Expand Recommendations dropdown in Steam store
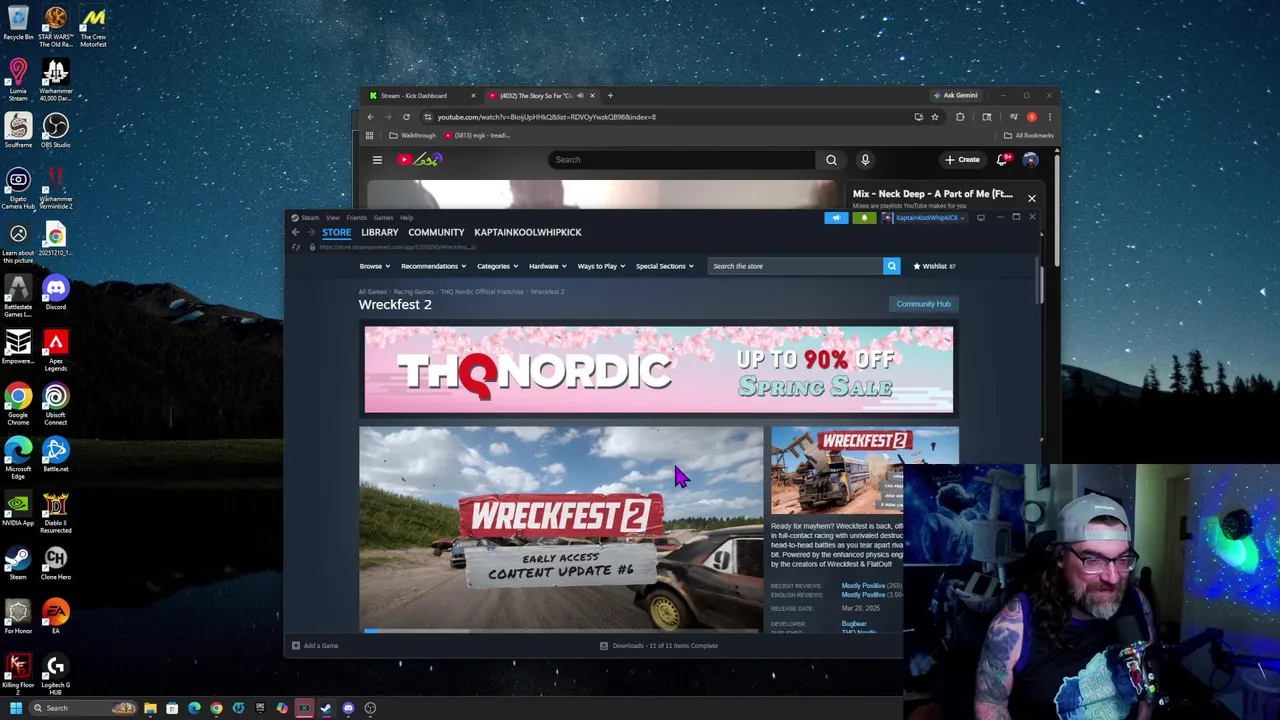 434,266
